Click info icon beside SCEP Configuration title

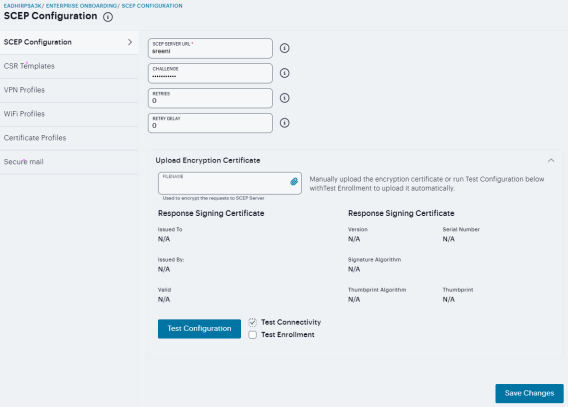click(108, 17)
